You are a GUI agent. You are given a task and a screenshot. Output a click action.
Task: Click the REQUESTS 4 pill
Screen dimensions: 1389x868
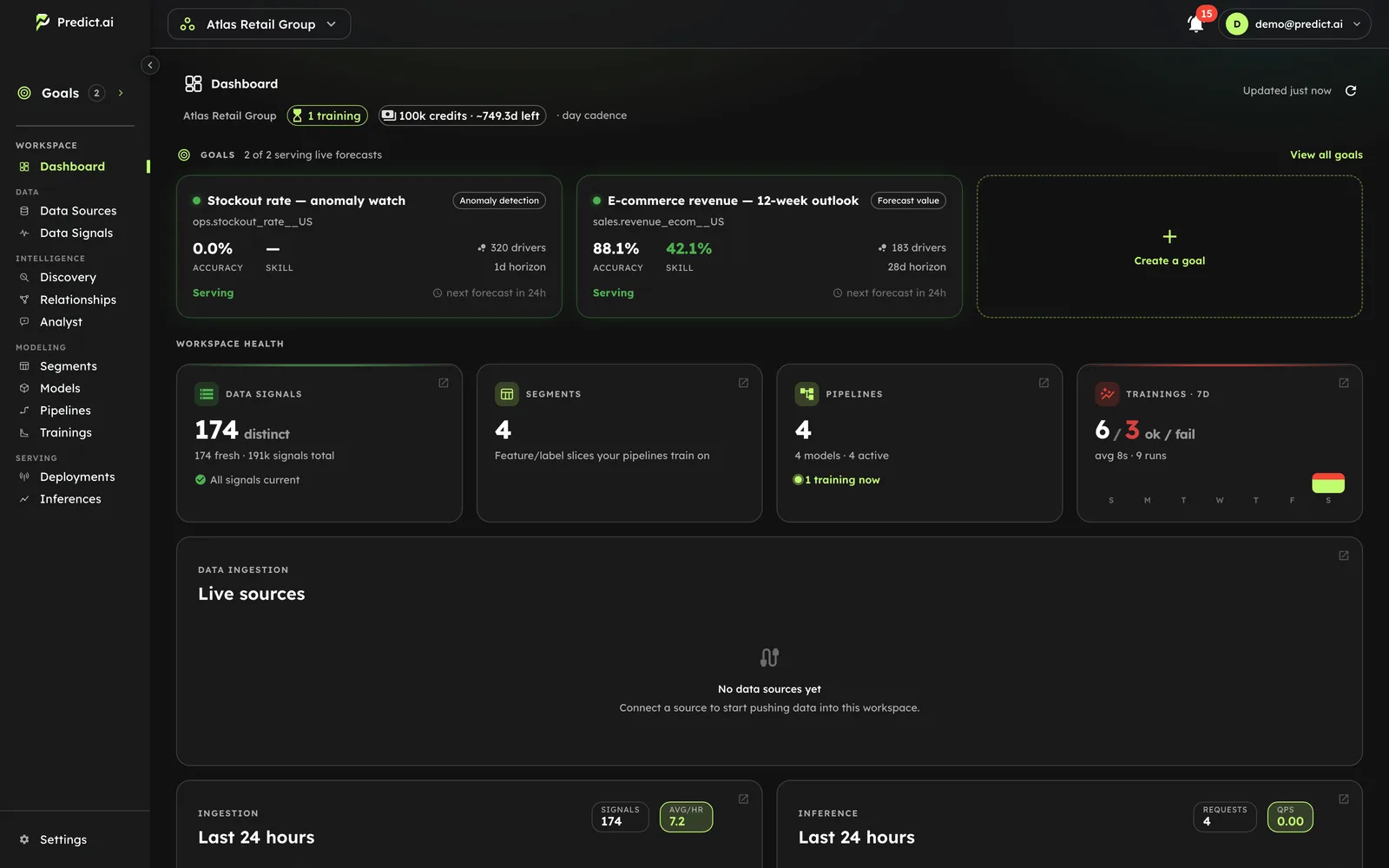[1225, 817]
